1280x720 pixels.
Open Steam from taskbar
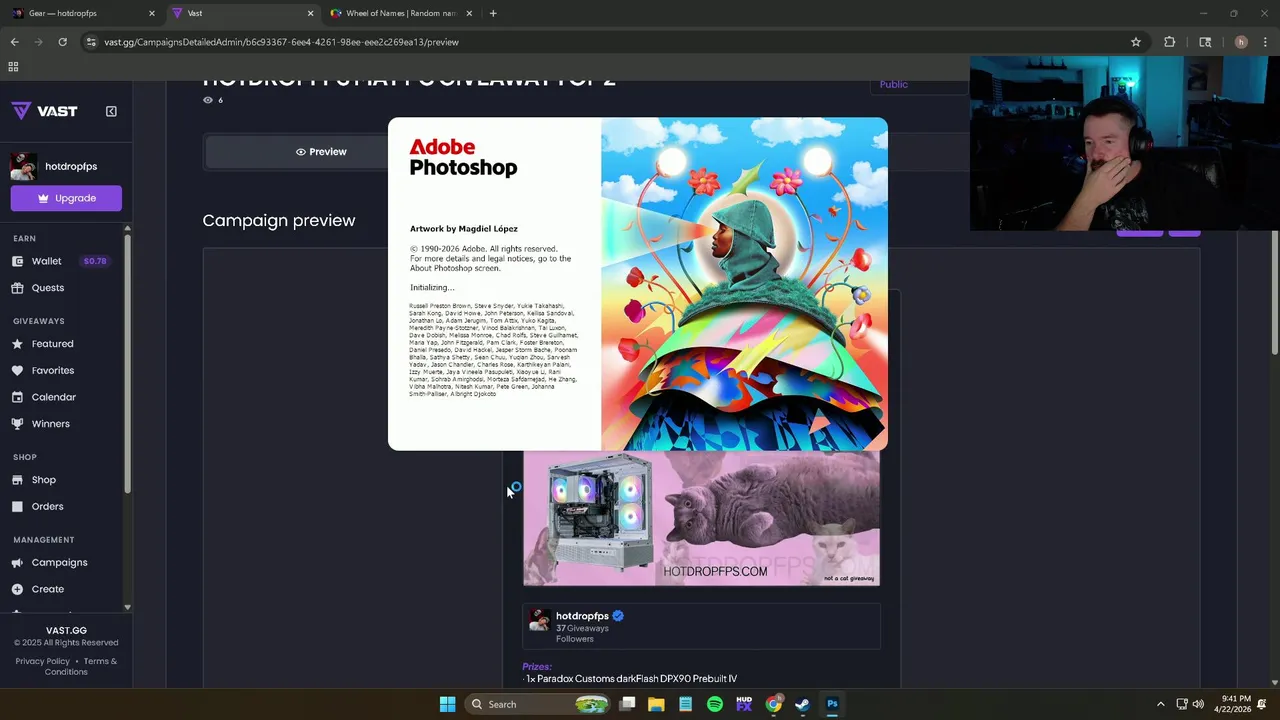tap(802, 704)
